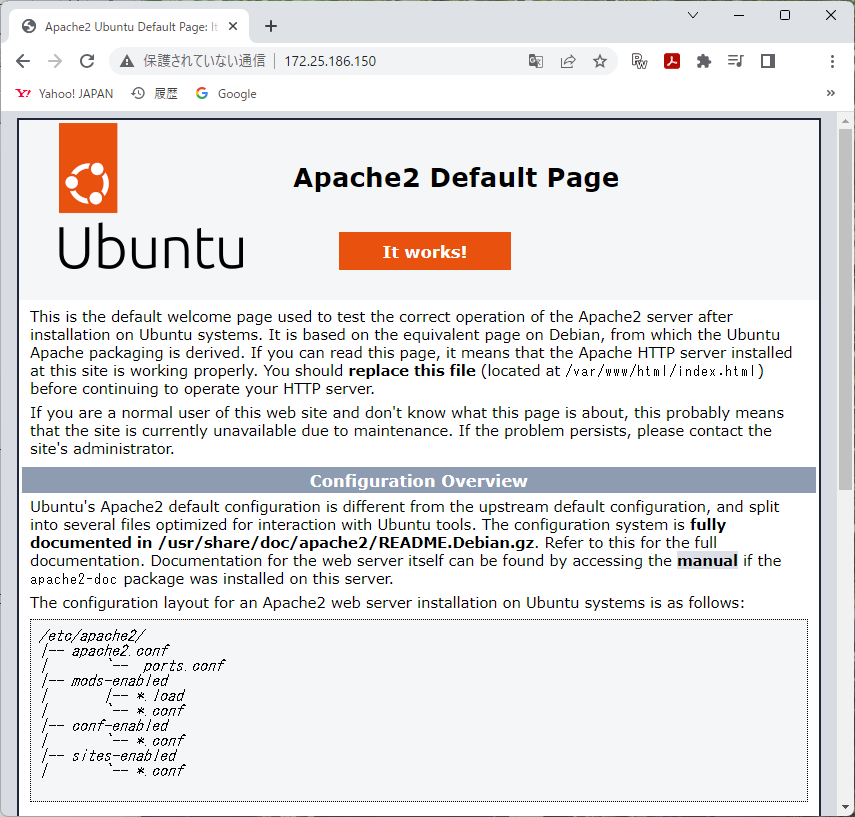Open the Yahoo! JAPAN bookmark

64,94
